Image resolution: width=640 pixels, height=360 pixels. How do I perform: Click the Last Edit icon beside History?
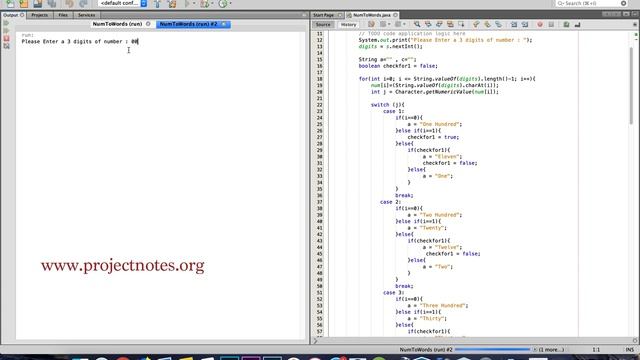click(371, 25)
